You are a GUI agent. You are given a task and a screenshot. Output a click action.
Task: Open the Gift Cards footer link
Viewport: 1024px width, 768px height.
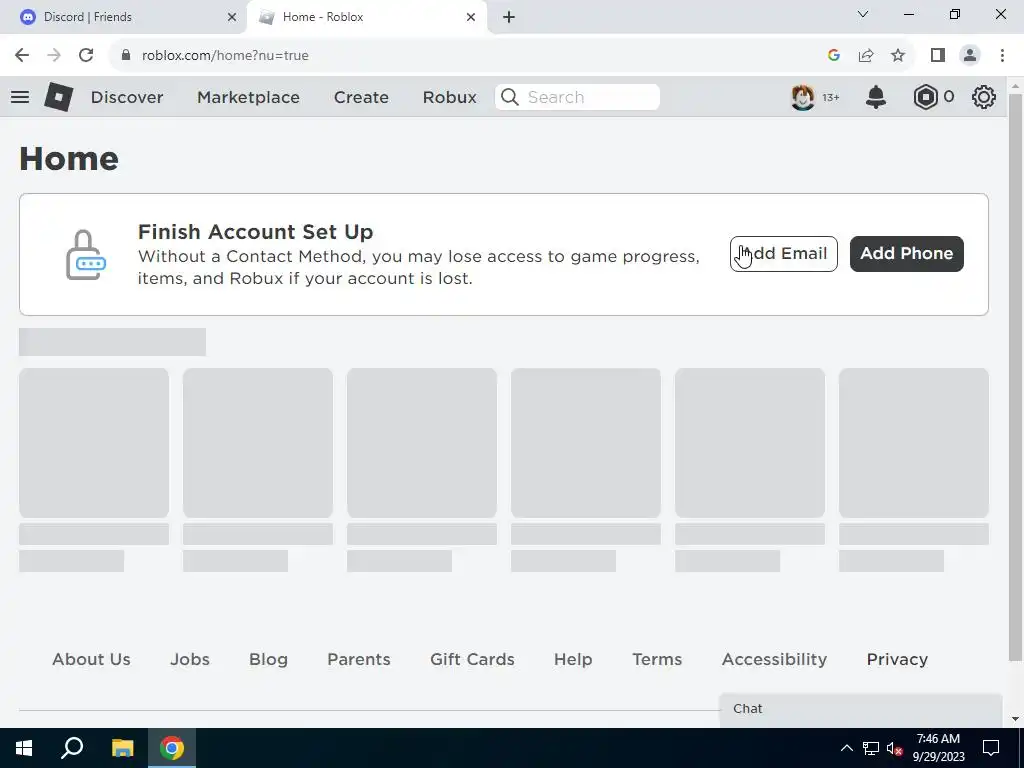click(472, 659)
